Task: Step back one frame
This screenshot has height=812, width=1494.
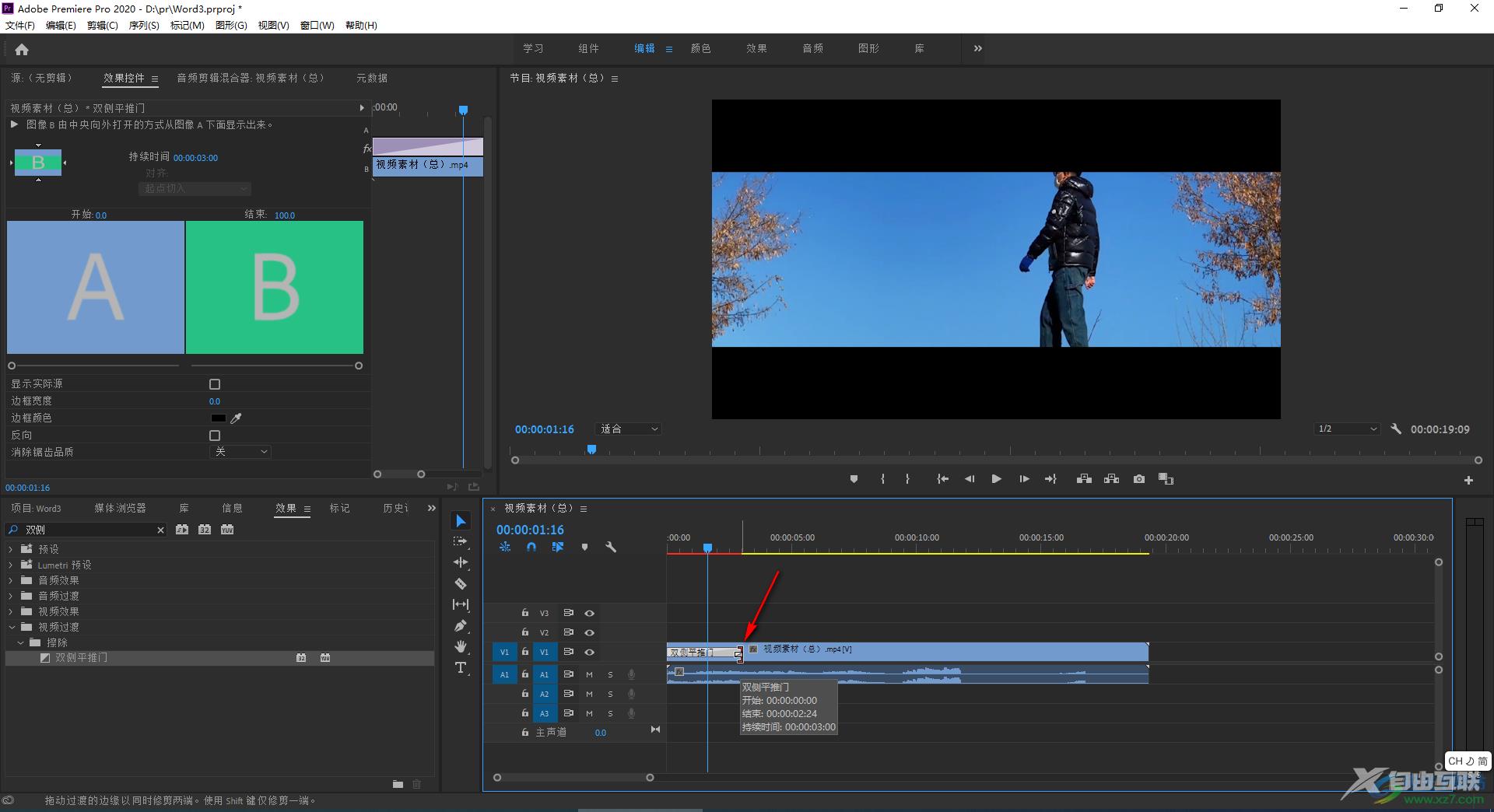Action: pos(970,479)
